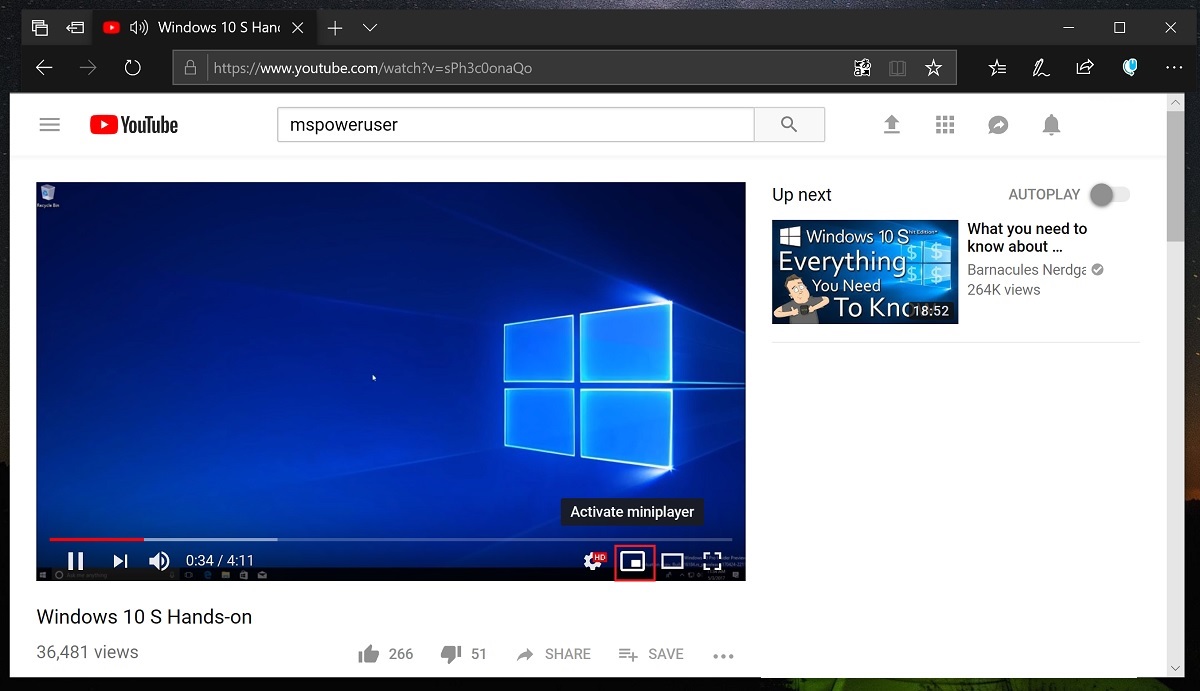
Task: Open the reading view icon
Action: (898, 68)
